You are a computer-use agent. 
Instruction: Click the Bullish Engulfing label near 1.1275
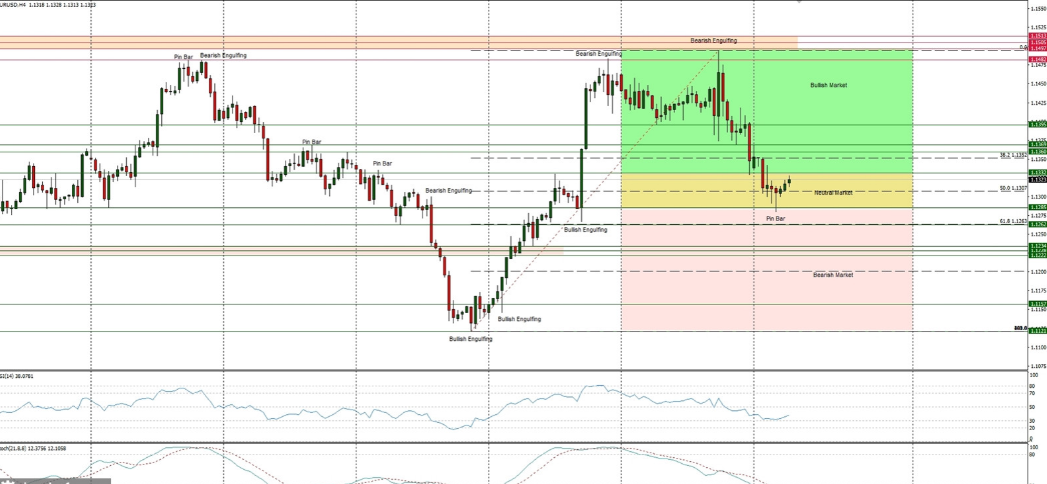click(x=585, y=230)
